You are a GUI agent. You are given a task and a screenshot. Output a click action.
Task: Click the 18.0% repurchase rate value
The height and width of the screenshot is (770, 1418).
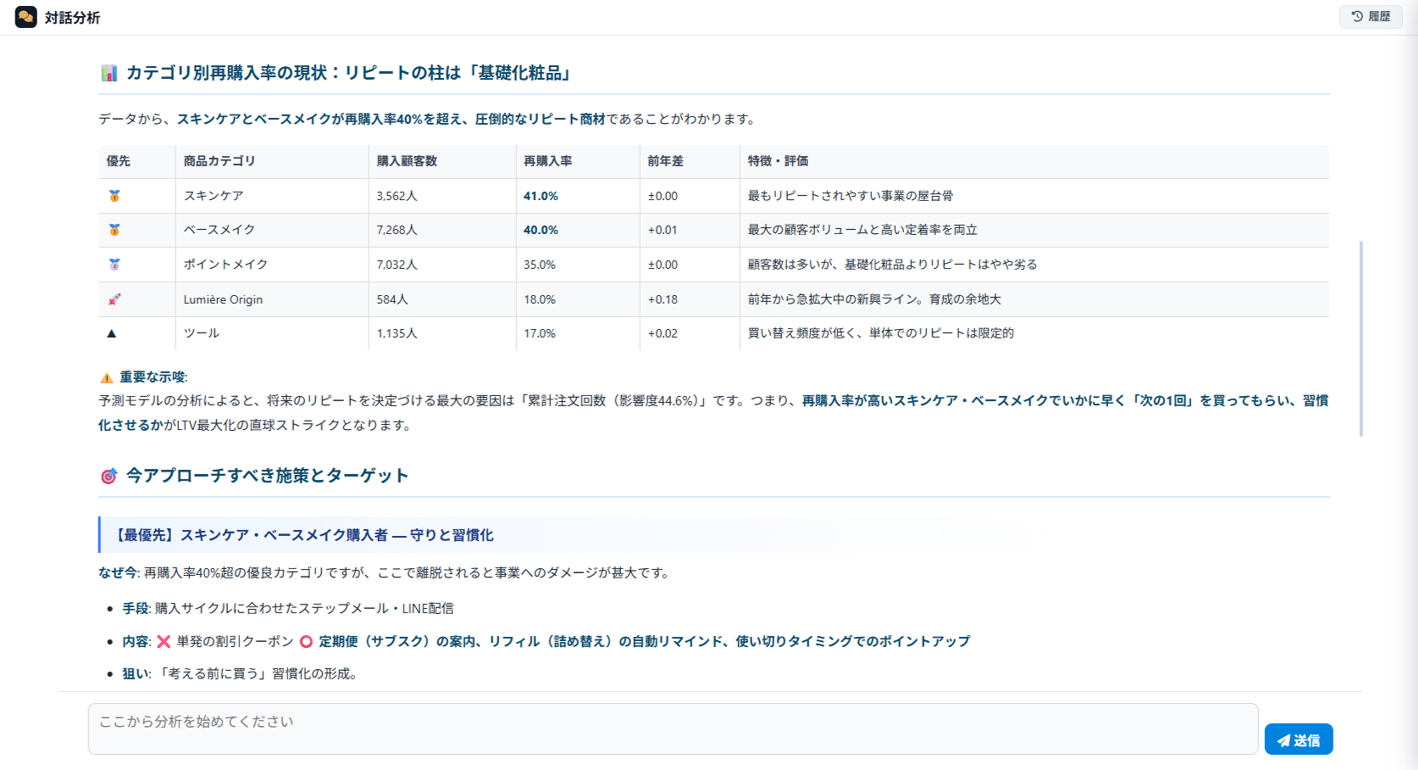tap(540, 299)
